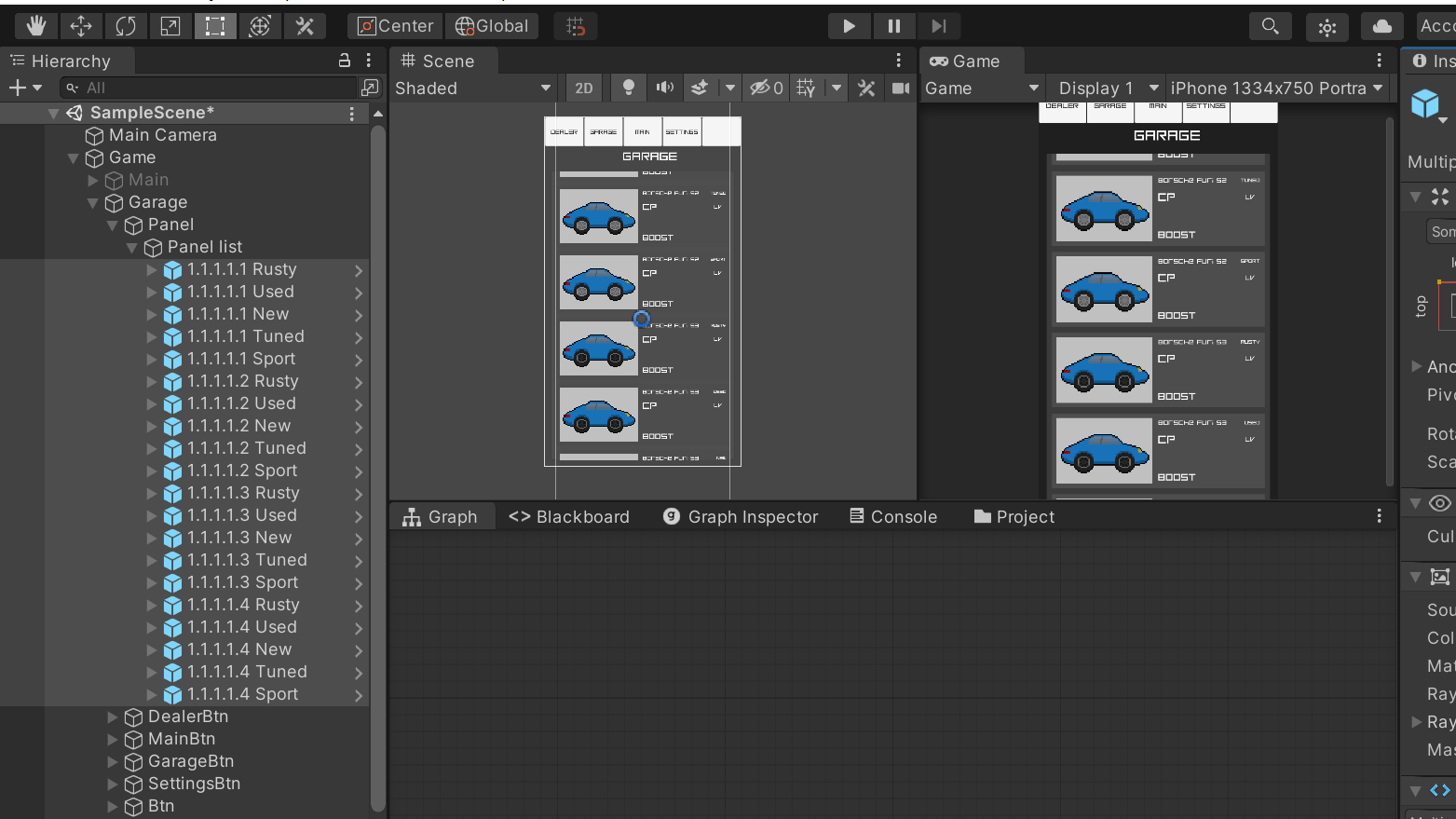
Task: Switch to the Blackboard tab
Action: pyautogui.click(x=569, y=517)
